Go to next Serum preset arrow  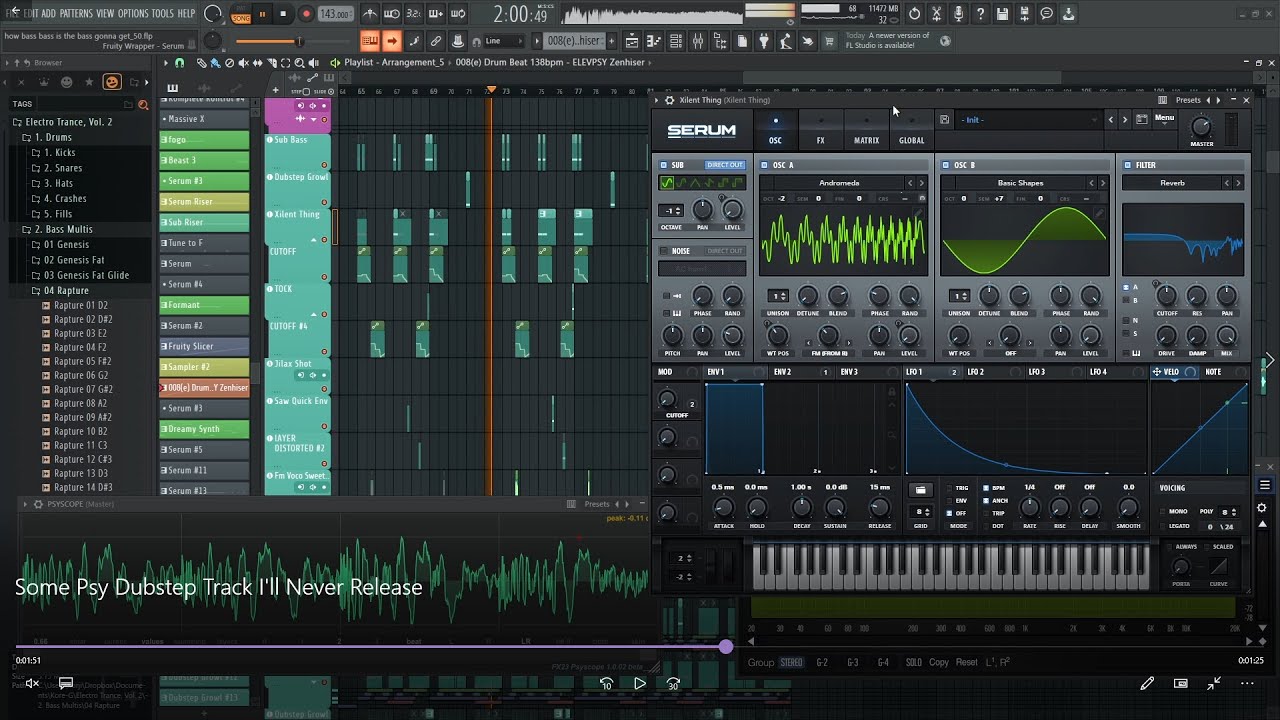[1124, 119]
